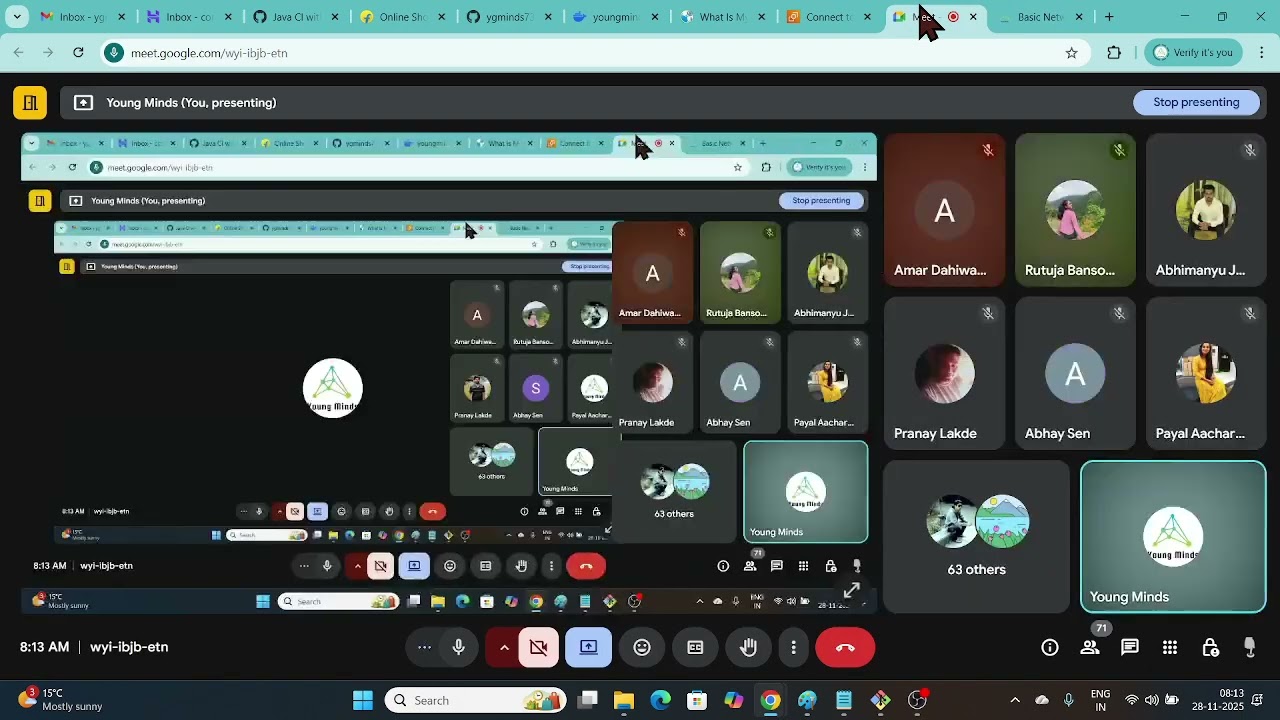Open the Extensions puzzle icon
The width and height of the screenshot is (1280, 720).
[1114, 52]
